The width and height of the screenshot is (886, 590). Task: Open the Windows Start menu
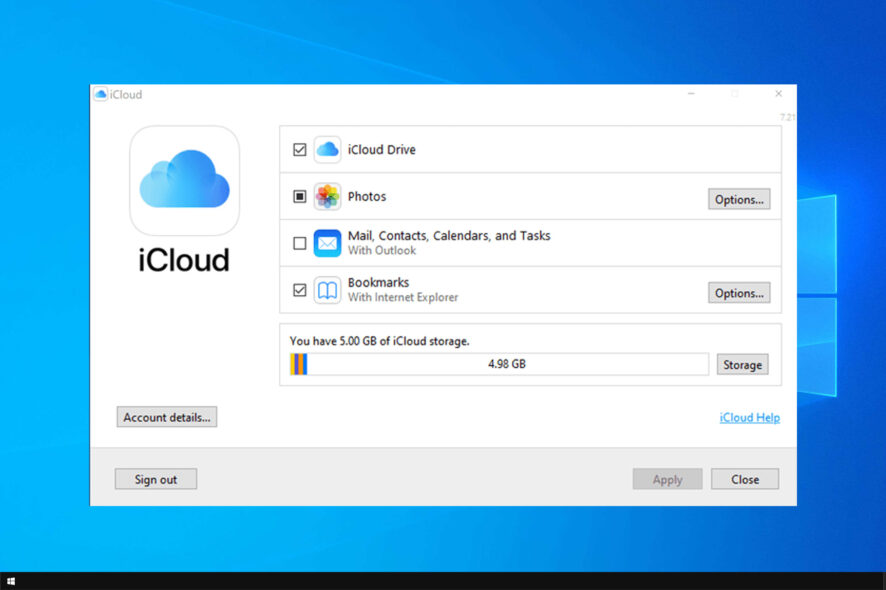click(x=11, y=581)
